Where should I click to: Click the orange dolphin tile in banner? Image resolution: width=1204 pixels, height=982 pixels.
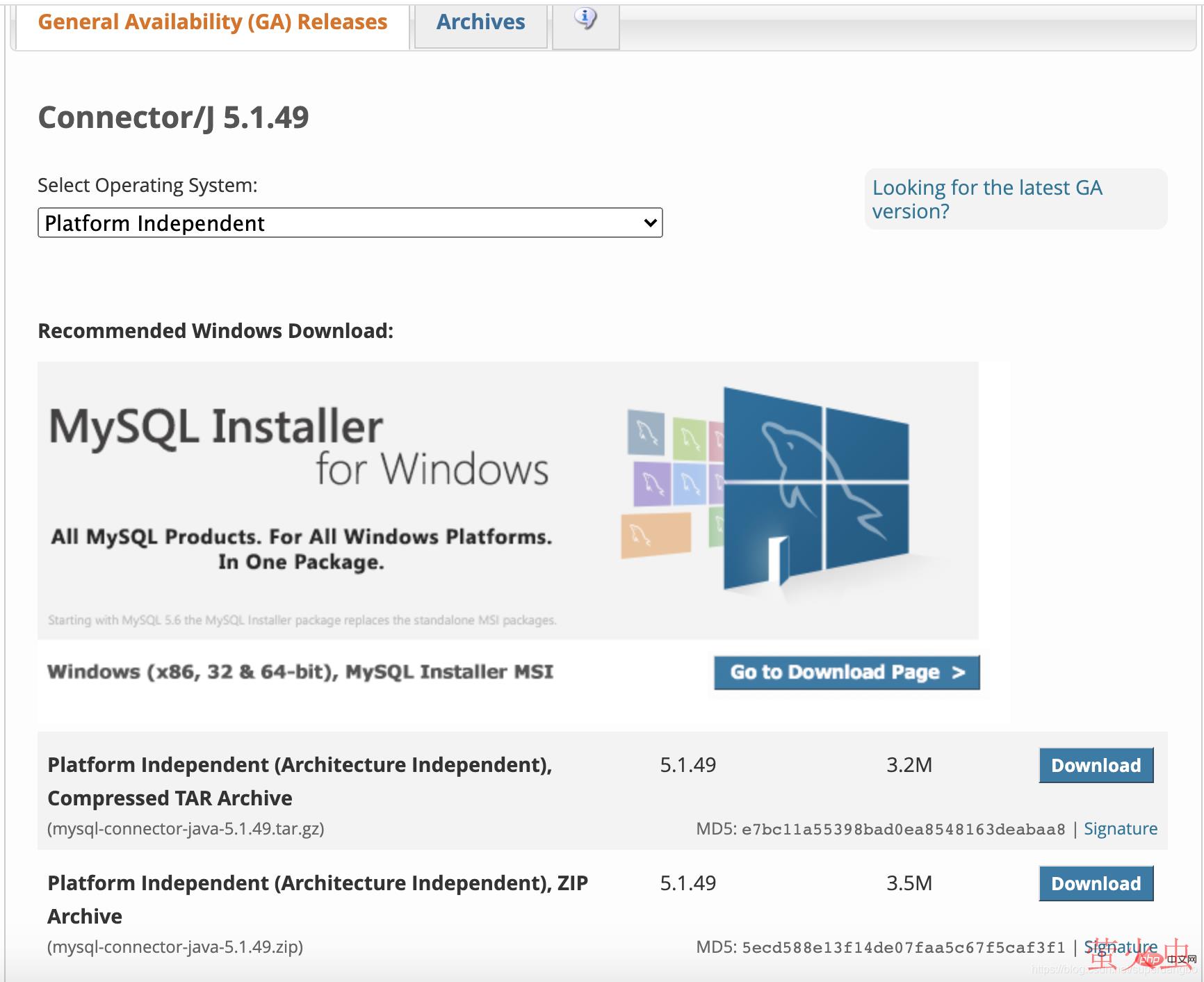pos(656,535)
